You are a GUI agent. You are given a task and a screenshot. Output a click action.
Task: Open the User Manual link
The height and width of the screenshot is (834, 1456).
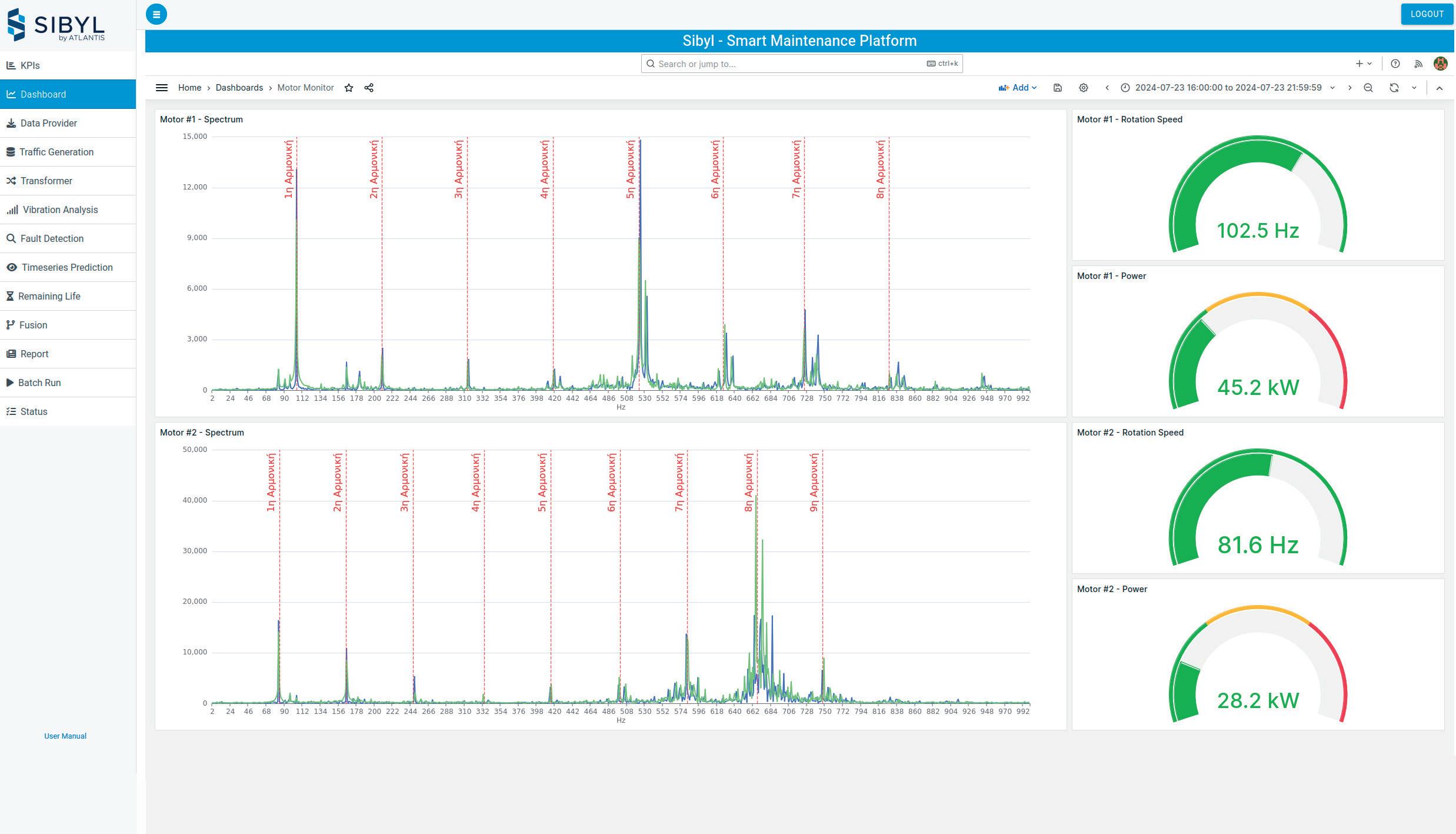(x=65, y=736)
